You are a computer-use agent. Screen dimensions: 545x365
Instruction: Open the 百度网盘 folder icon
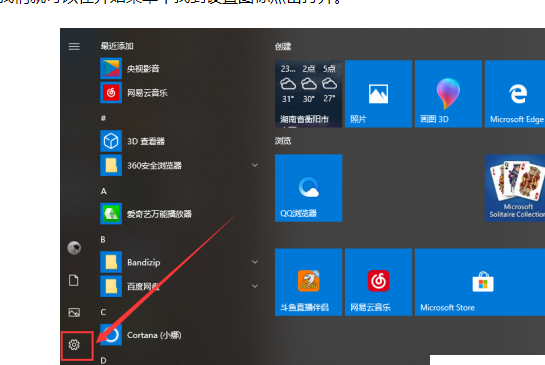pyautogui.click(x=111, y=286)
